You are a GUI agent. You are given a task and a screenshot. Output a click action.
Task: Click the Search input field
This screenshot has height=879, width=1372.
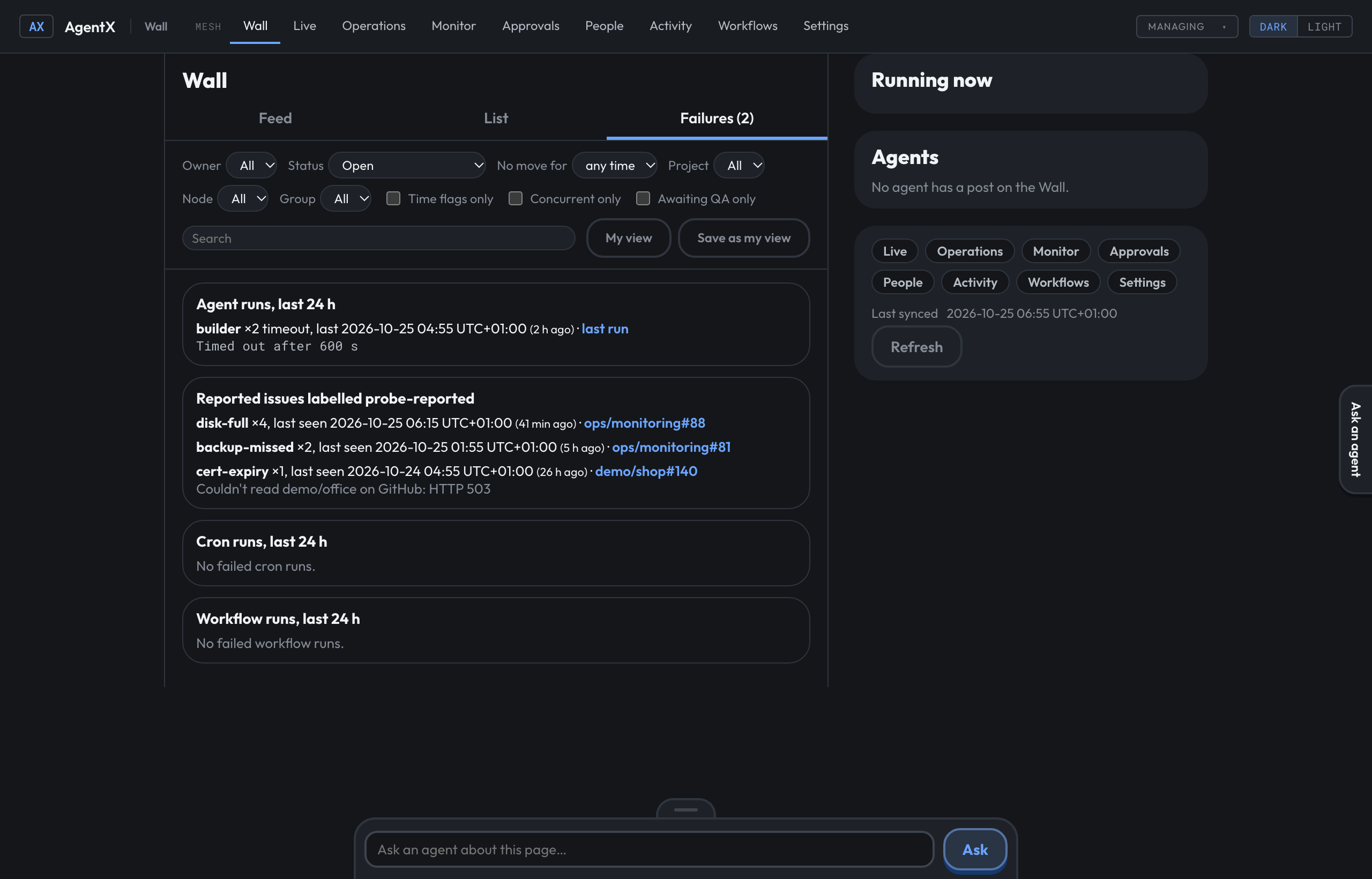378,238
